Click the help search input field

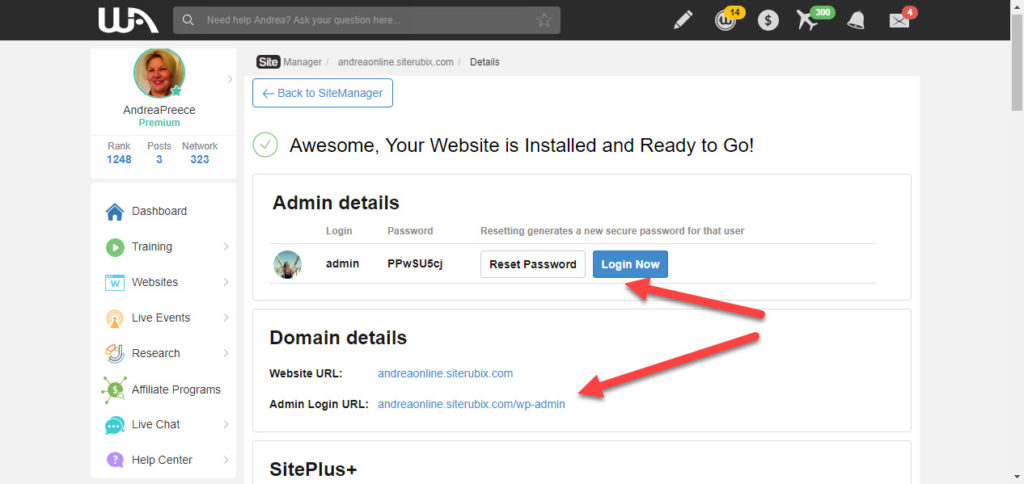pos(366,20)
